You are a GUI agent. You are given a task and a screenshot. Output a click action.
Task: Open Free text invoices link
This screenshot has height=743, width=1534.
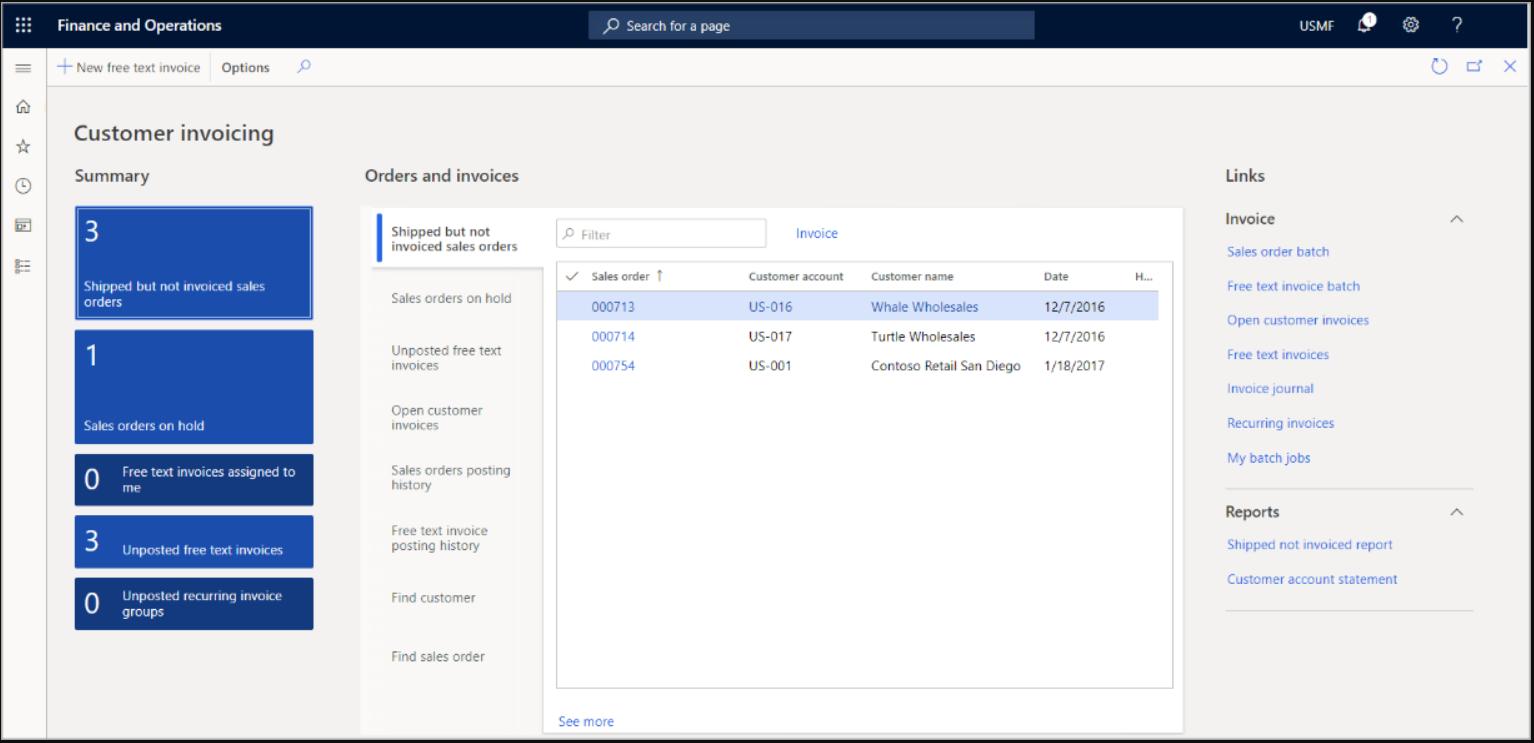1278,354
